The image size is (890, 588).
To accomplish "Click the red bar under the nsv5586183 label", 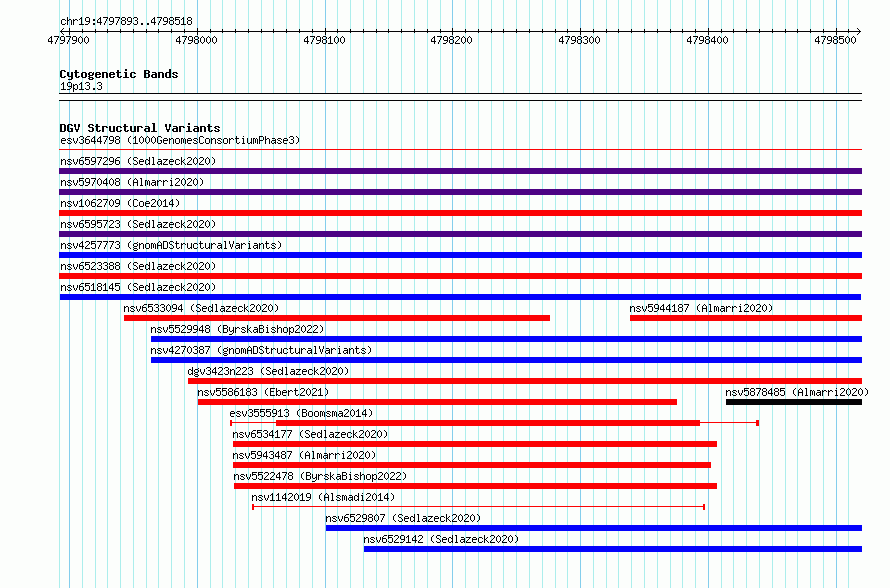I will click(437, 402).
